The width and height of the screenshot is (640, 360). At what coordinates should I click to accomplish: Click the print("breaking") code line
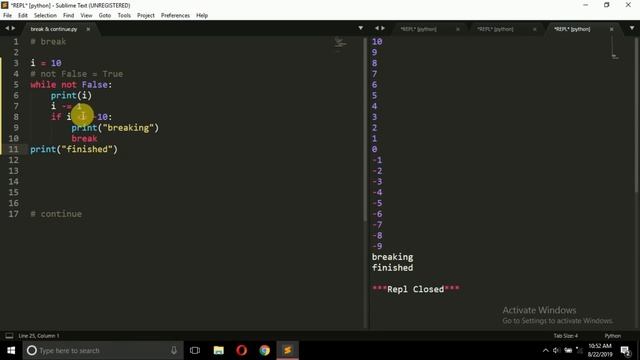coord(115,128)
